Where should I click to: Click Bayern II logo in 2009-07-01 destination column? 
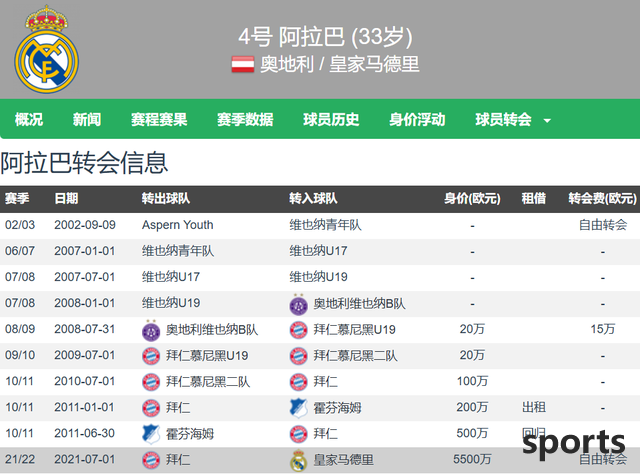[298, 356]
